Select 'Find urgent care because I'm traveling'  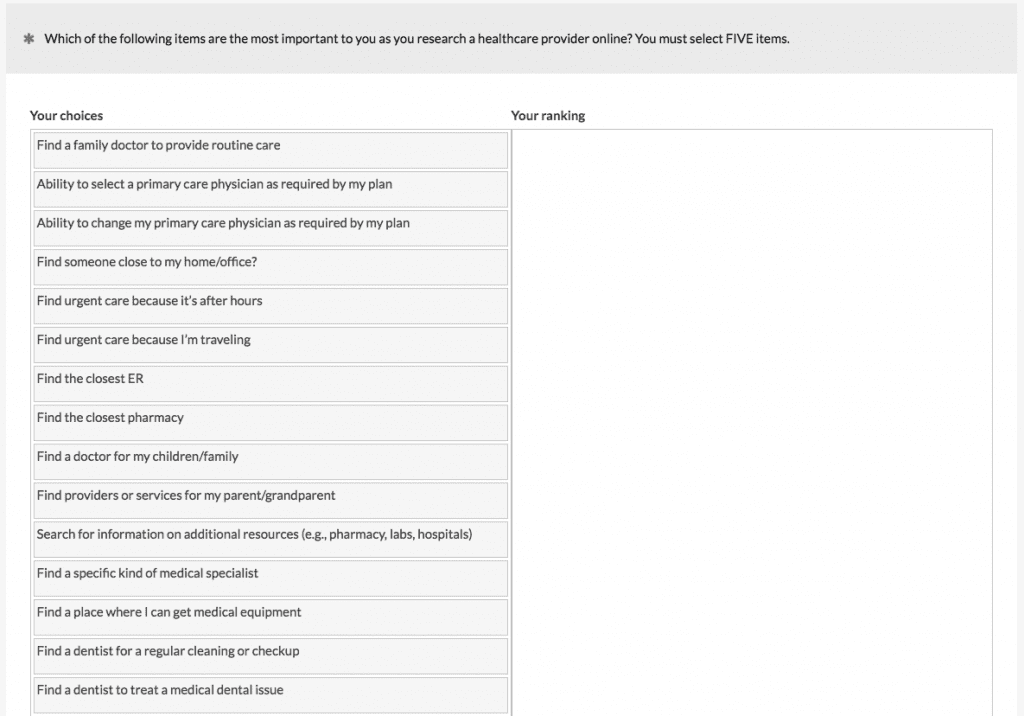tap(270, 345)
